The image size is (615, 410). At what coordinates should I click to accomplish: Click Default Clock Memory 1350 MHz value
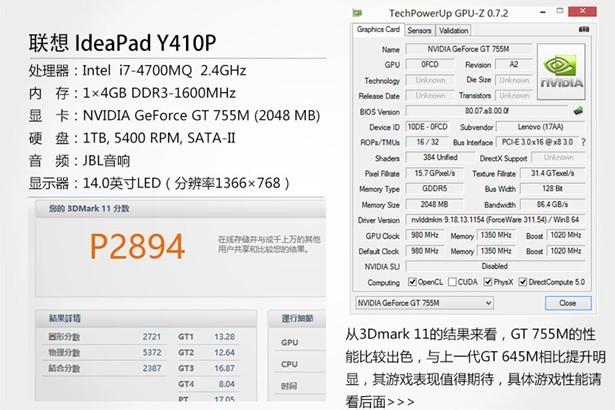point(496,251)
